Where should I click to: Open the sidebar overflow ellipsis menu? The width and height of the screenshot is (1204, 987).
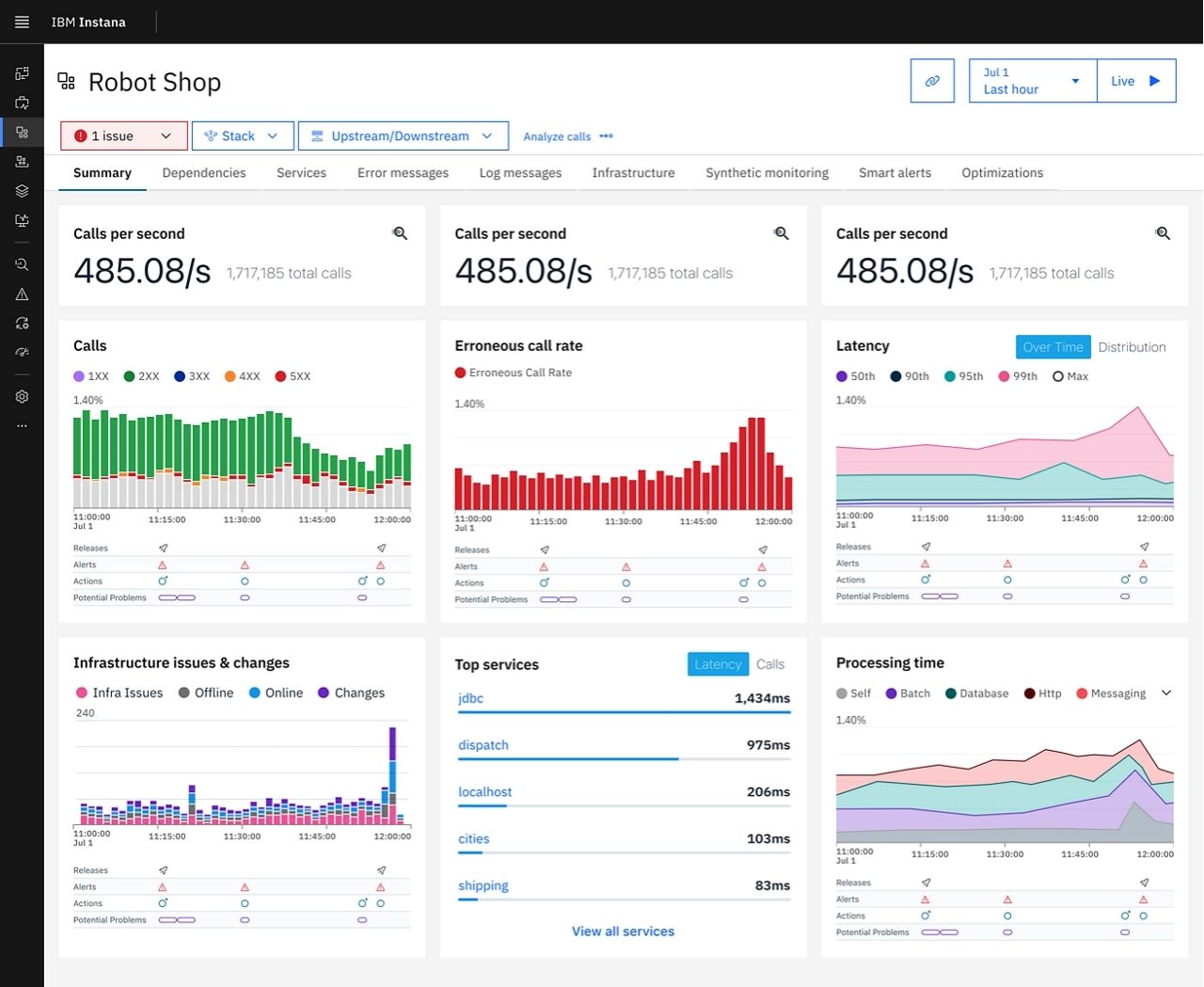[22, 424]
